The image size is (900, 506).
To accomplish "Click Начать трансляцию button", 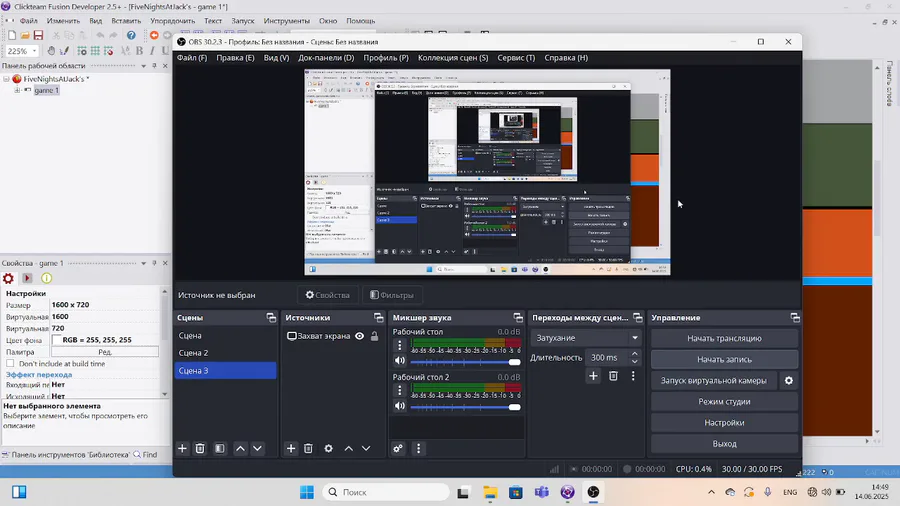I will point(724,338).
